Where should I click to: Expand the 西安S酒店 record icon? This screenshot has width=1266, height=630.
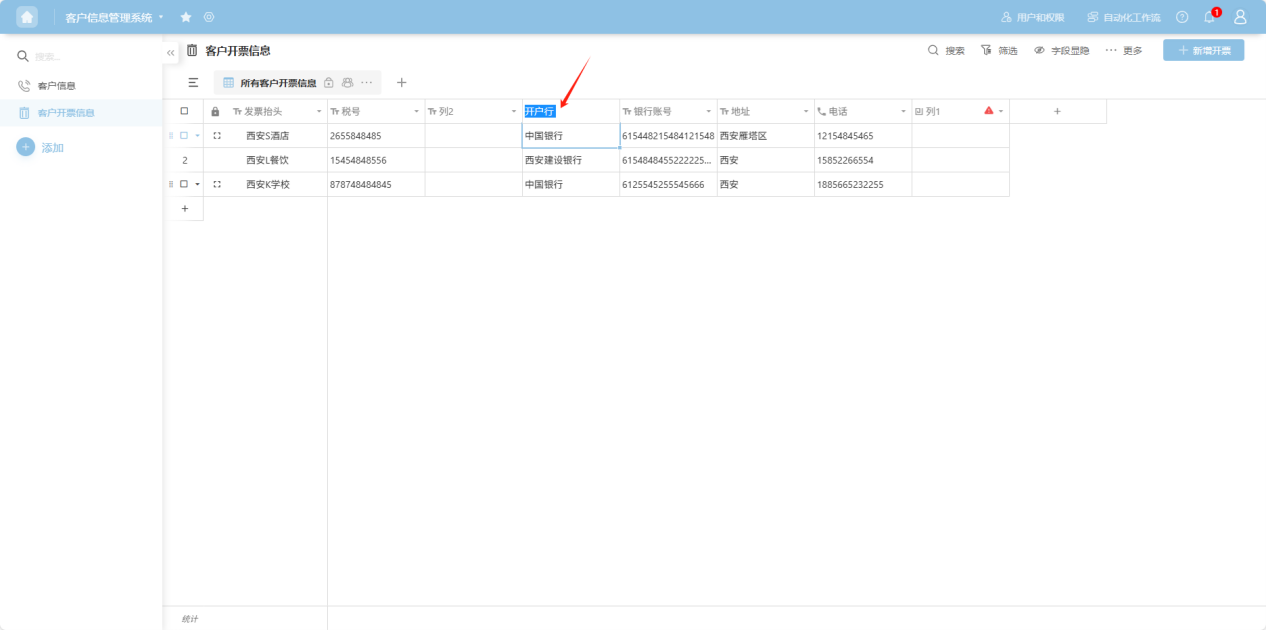point(217,135)
